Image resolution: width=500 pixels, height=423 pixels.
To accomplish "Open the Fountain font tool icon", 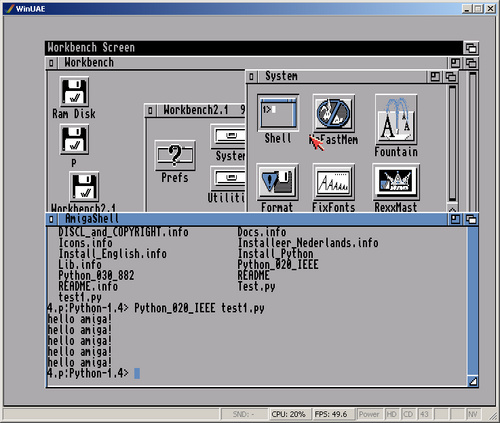I will [396, 119].
